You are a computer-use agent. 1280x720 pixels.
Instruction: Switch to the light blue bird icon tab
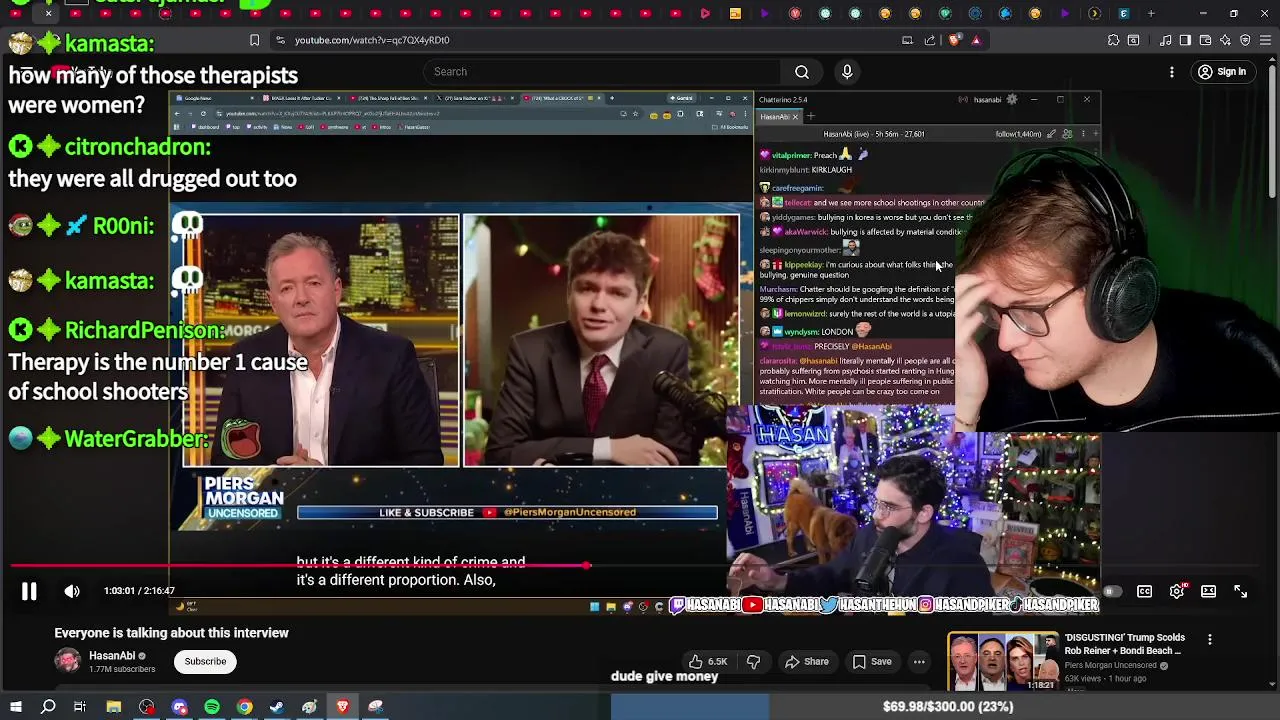pos(1005,14)
